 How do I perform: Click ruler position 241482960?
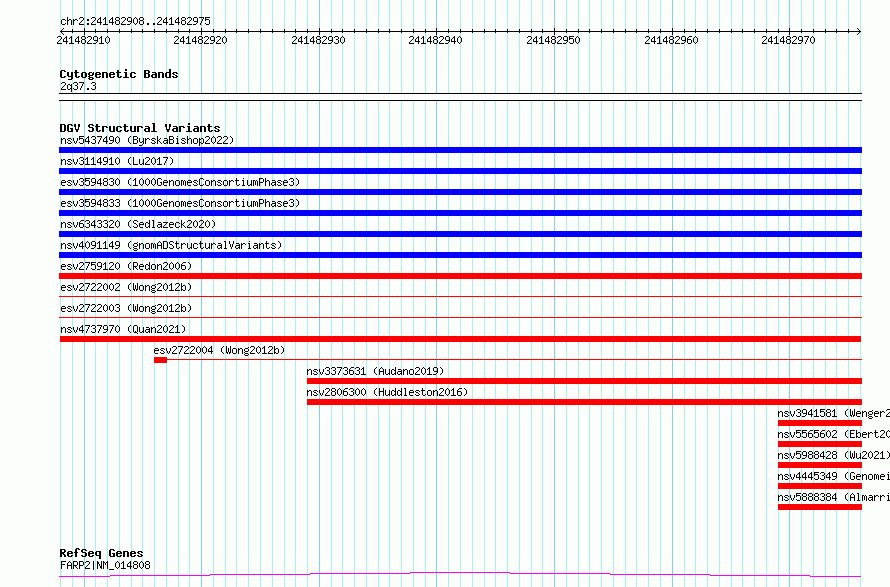pos(671,40)
